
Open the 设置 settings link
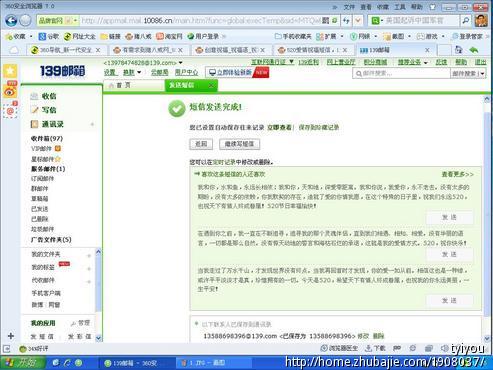[x=110, y=72]
